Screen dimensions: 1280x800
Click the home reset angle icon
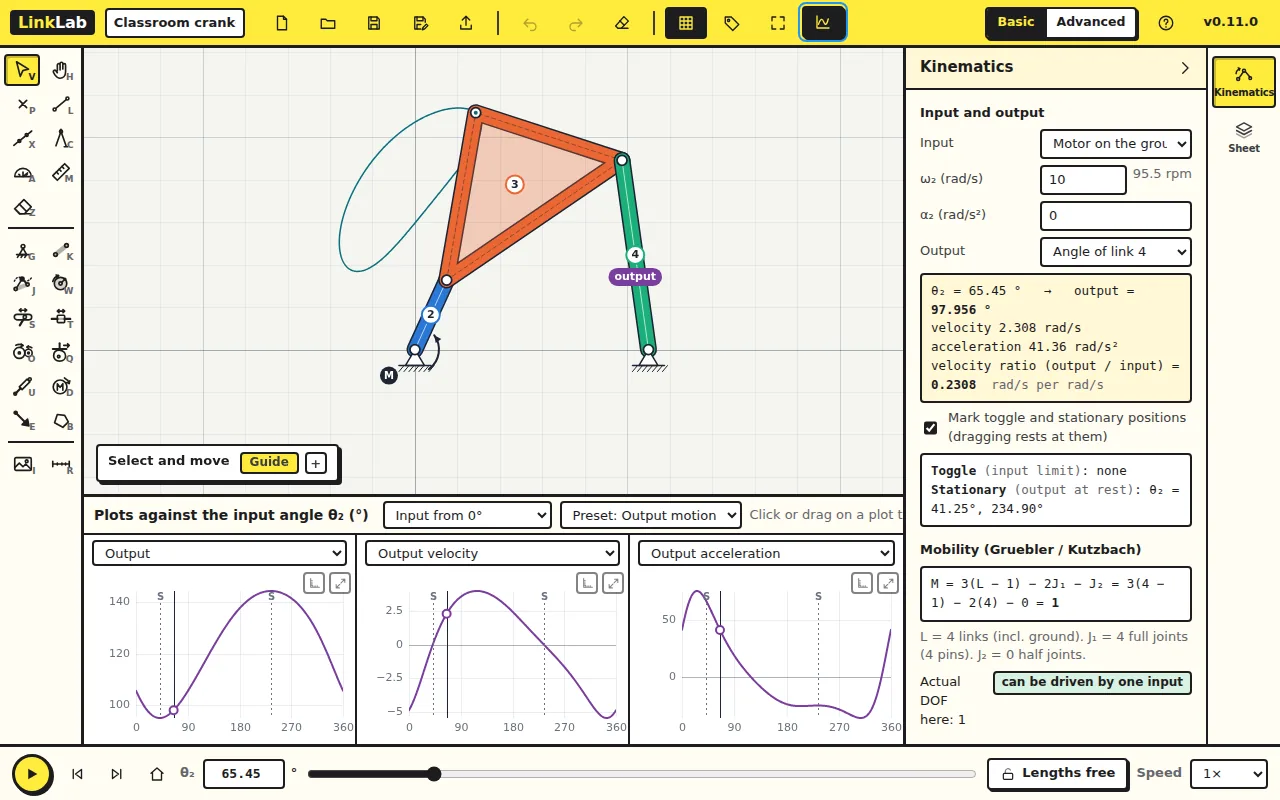157,774
